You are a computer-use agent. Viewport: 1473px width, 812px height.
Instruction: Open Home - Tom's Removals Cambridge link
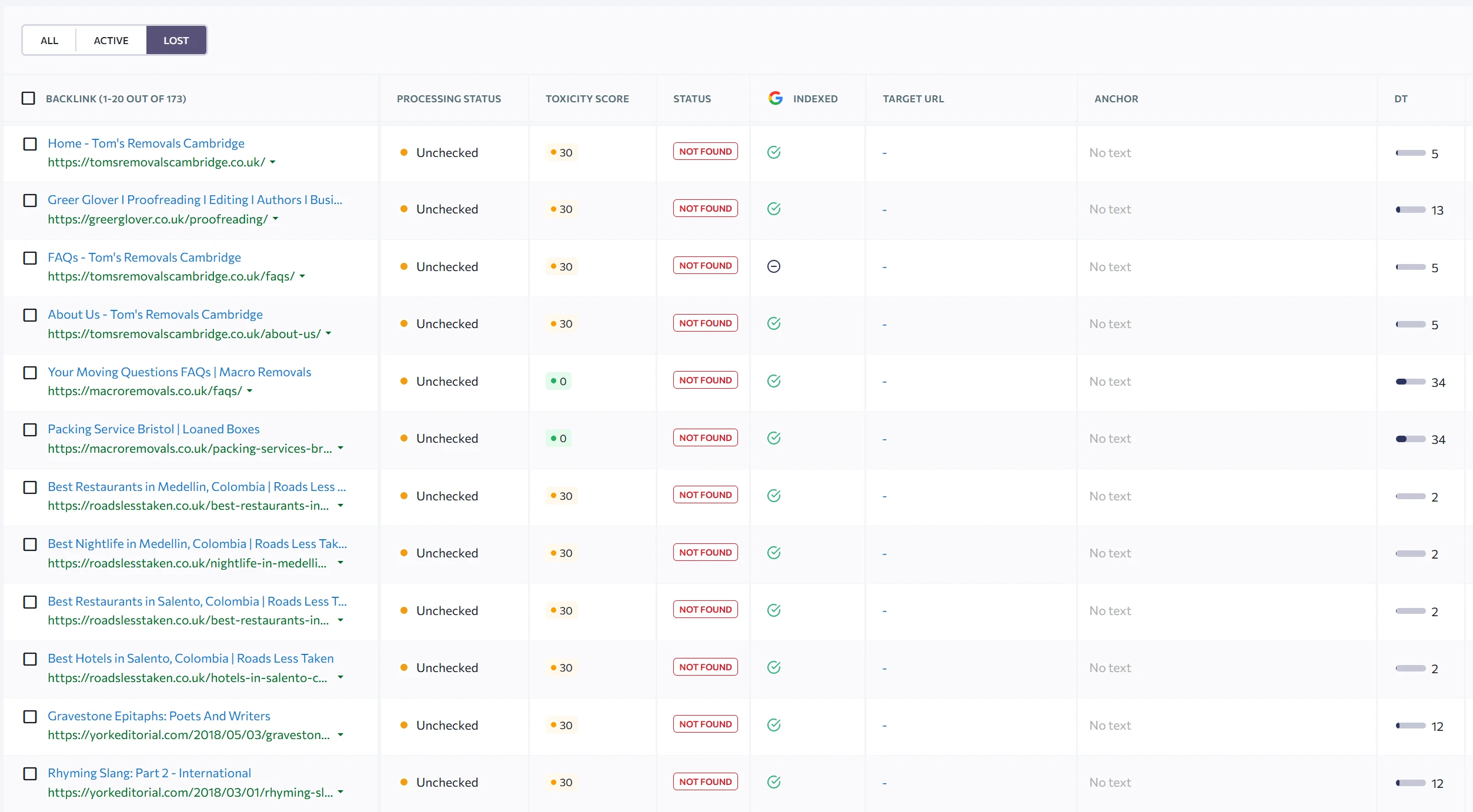point(146,143)
